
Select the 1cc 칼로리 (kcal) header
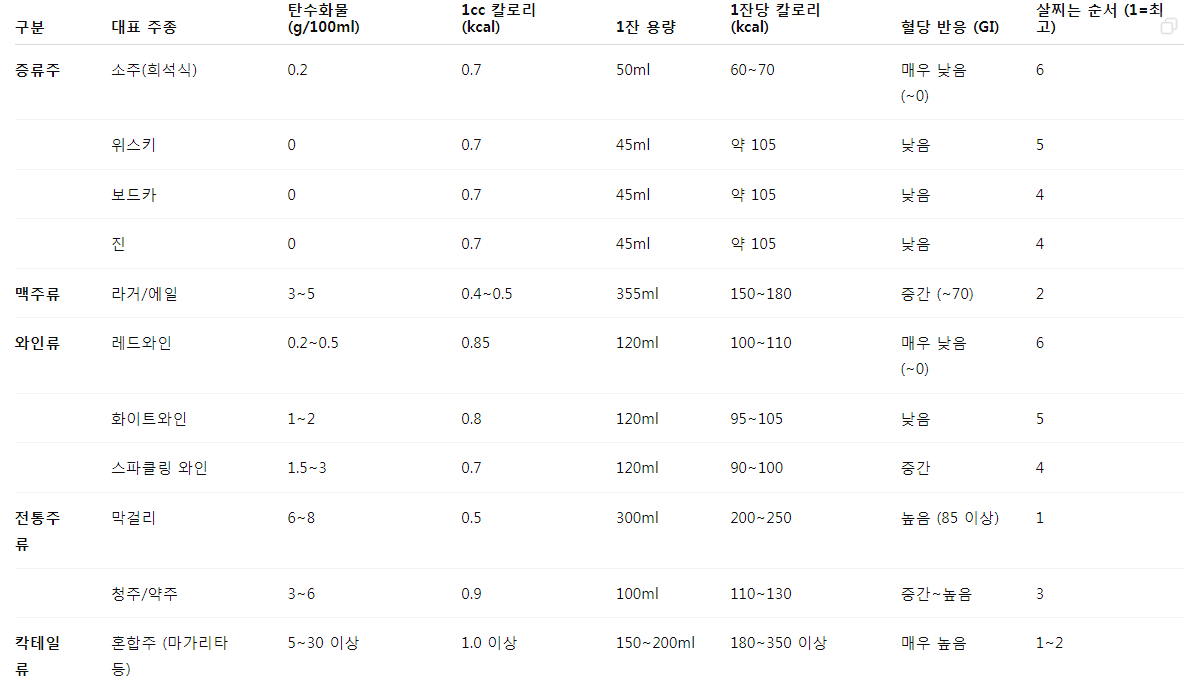pos(498,19)
